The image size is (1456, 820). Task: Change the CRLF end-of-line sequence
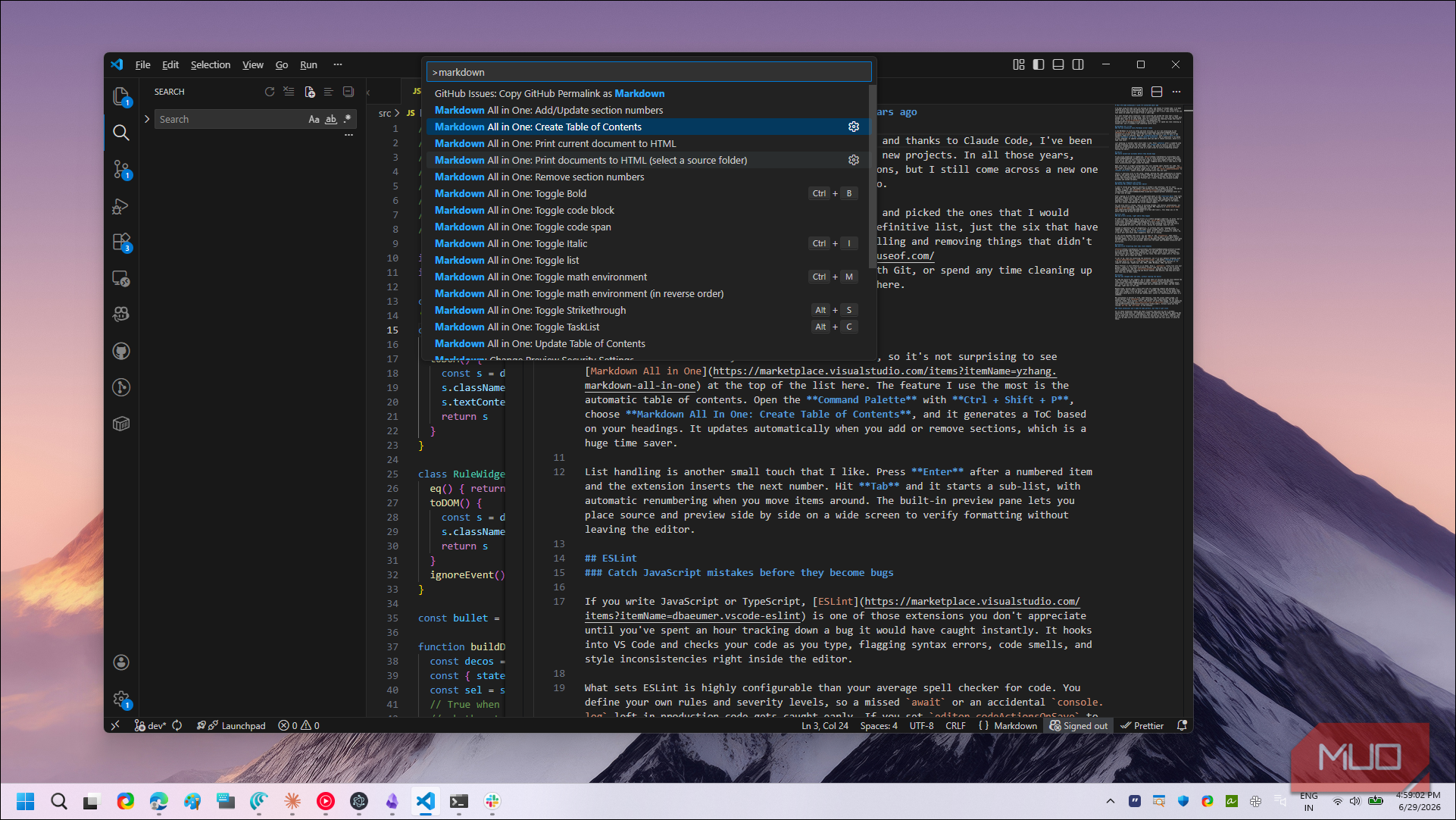point(955,725)
